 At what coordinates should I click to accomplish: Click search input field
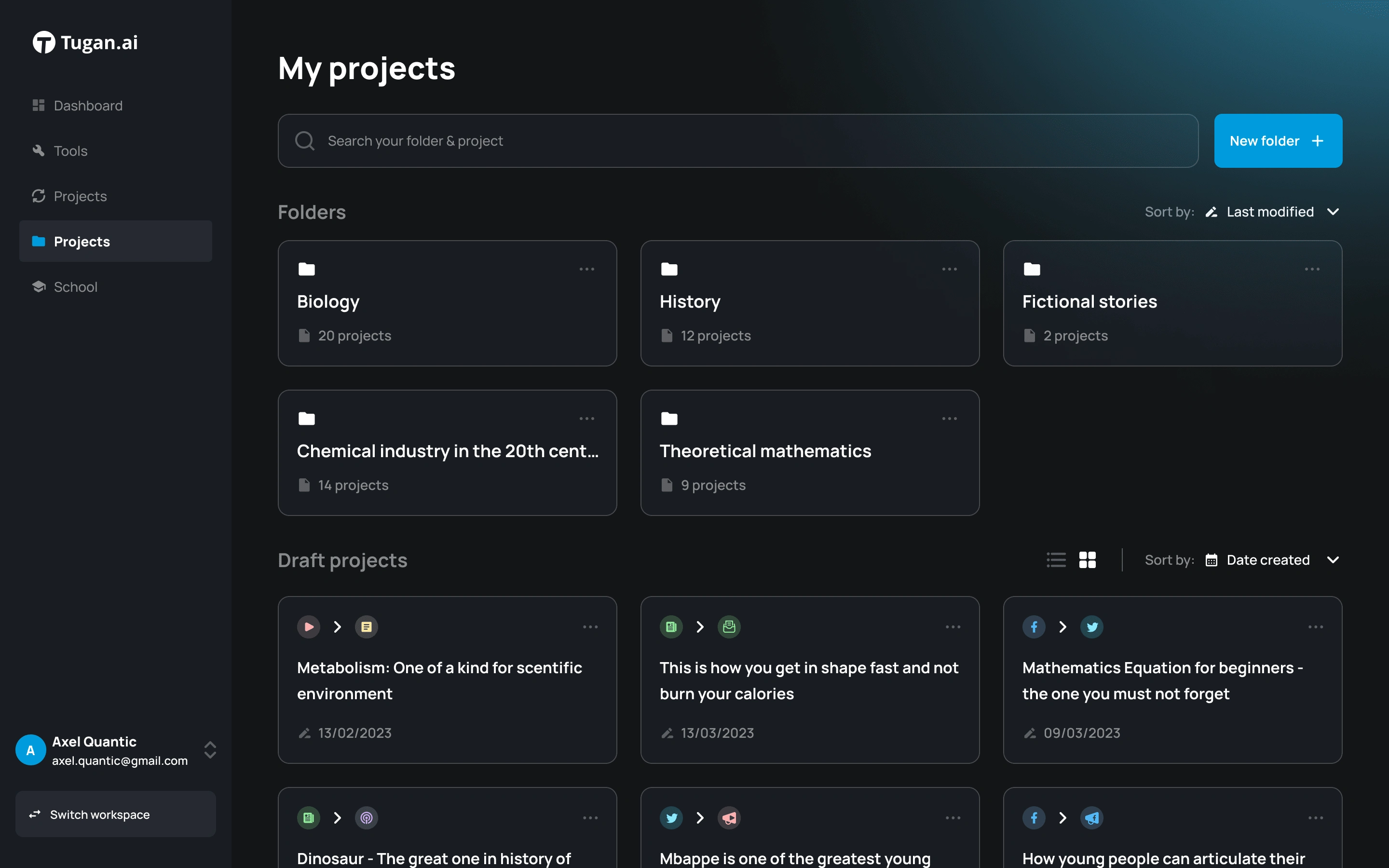(738, 140)
